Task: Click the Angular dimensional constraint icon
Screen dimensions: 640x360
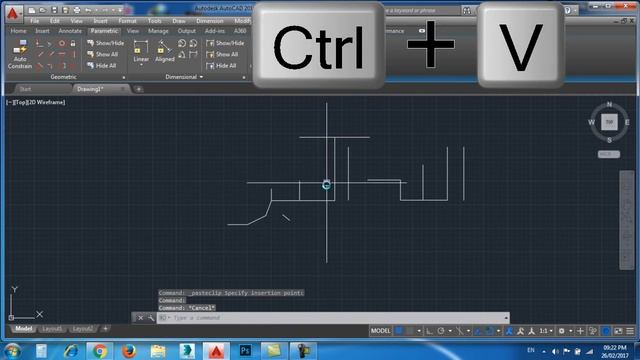Action: (182, 54)
